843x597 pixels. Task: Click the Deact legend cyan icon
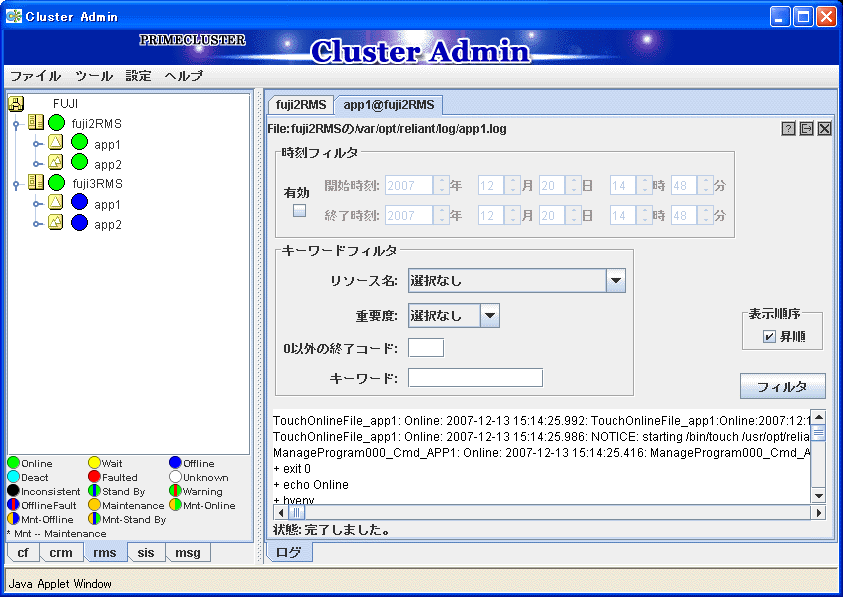click(x=13, y=477)
